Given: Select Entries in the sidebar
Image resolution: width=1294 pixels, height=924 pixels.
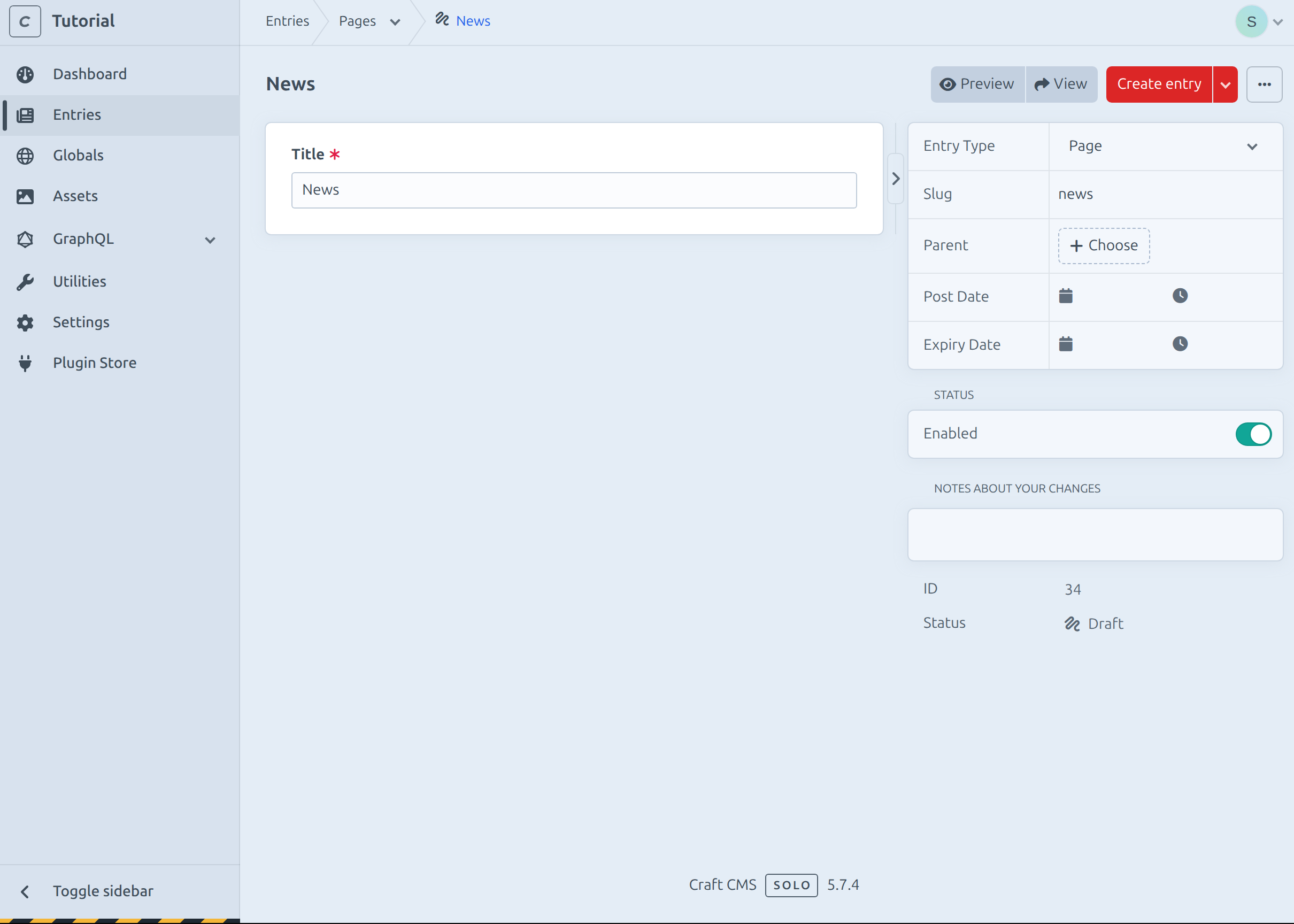Looking at the screenshot, I should (x=77, y=115).
